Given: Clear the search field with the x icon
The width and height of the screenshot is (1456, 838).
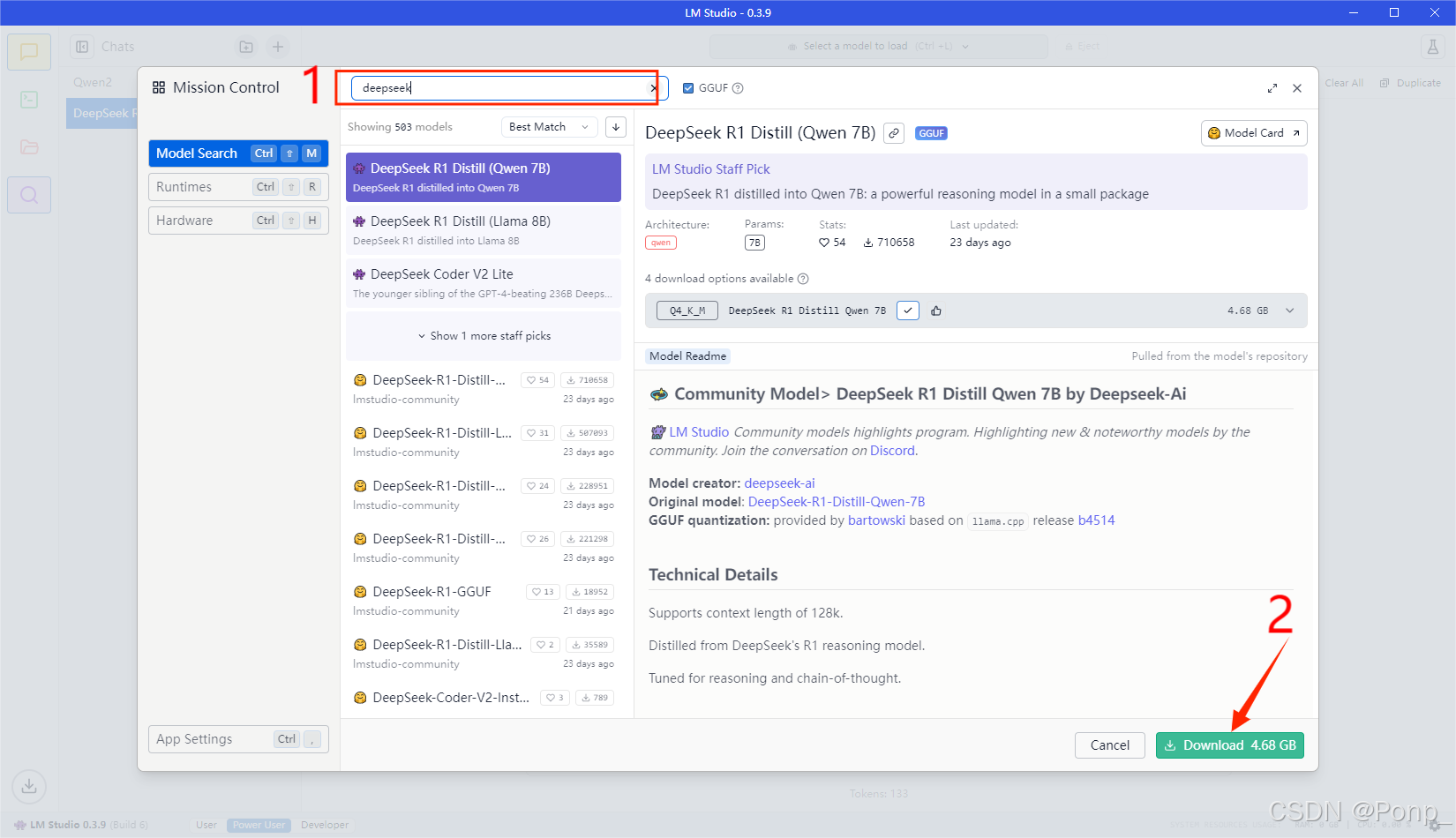Looking at the screenshot, I should coord(654,88).
